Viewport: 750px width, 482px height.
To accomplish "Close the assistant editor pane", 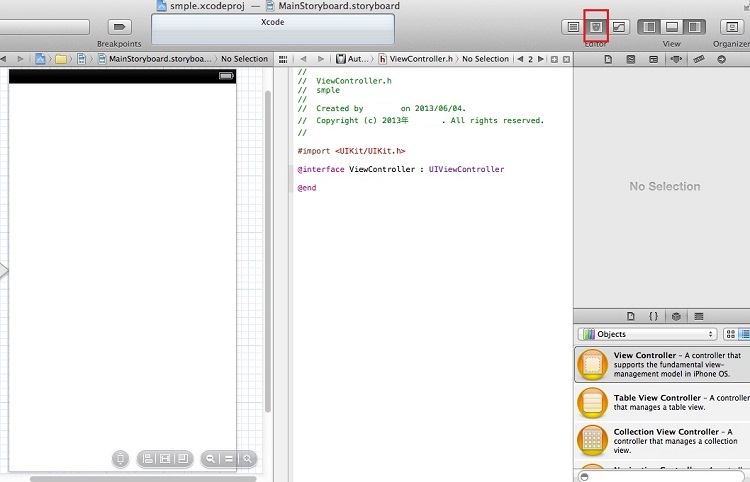I will point(566,59).
